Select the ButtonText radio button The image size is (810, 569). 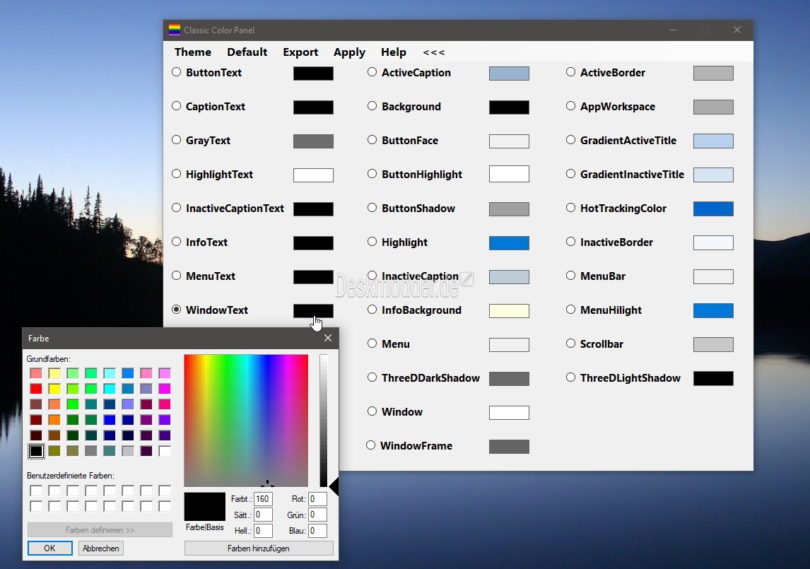tap(177, 73)
